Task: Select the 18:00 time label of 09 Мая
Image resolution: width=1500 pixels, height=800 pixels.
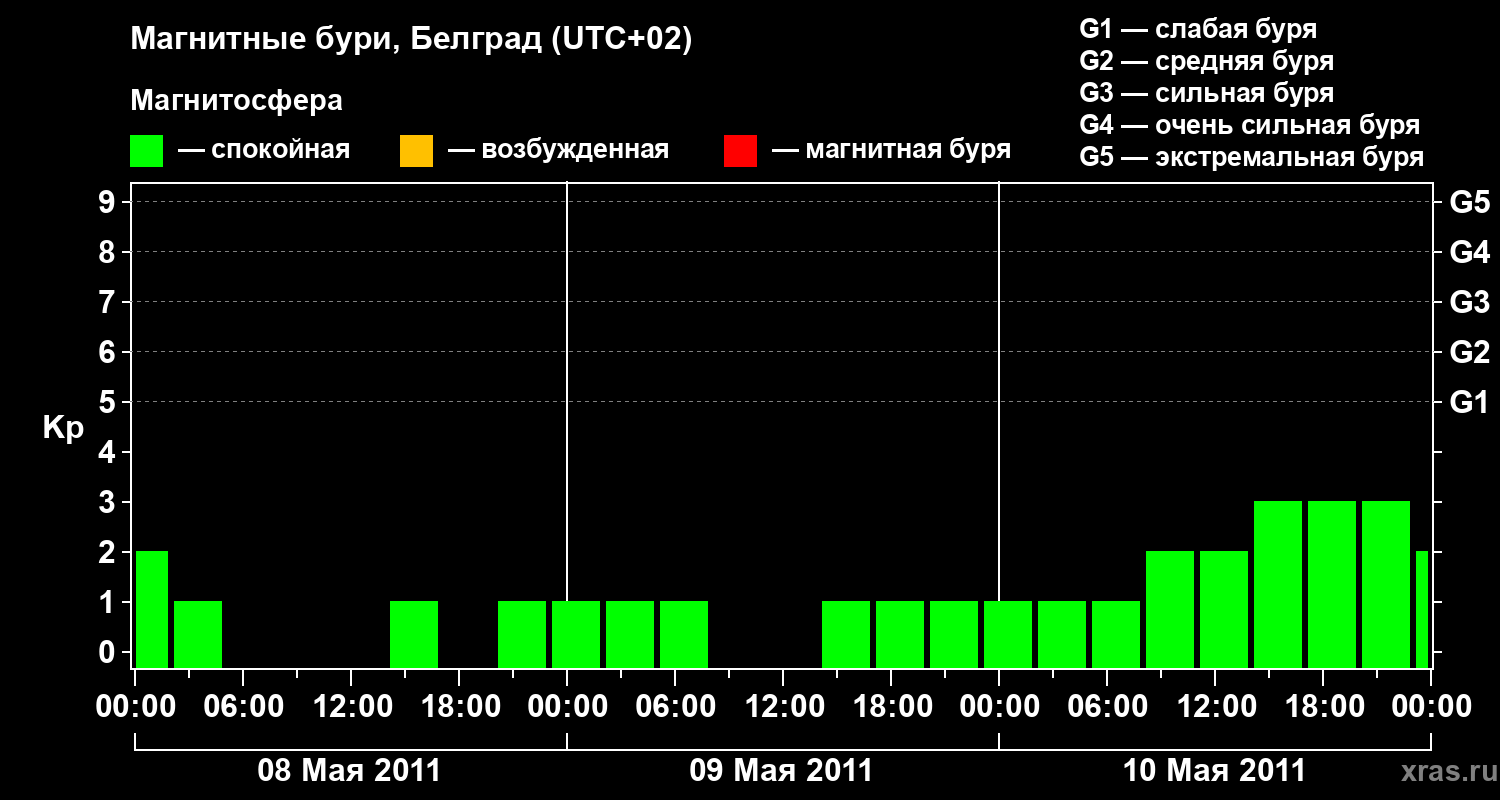Action: tap(891, 707)
